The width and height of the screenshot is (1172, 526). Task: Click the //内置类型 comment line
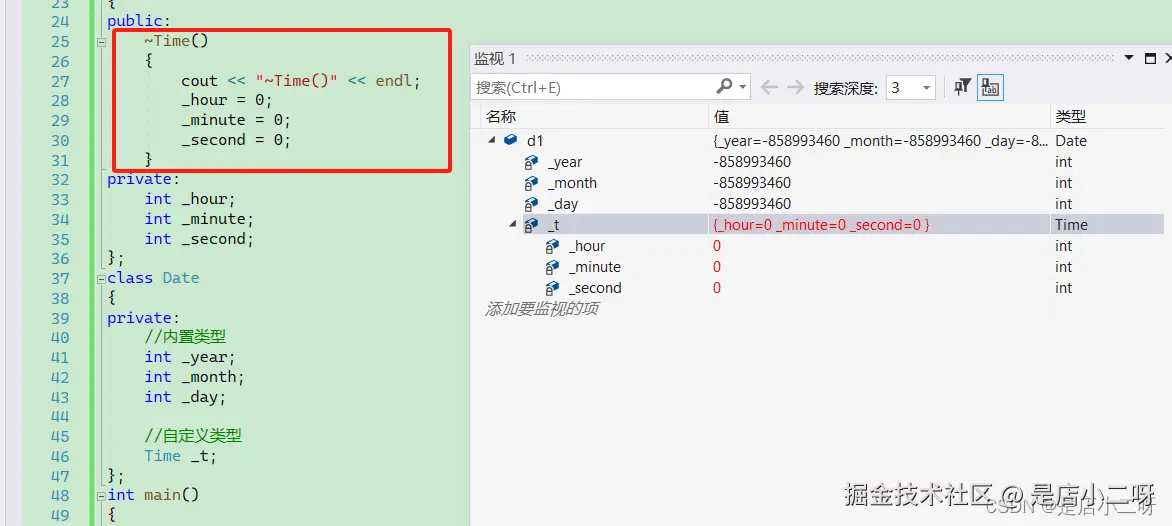click(185, 337)
